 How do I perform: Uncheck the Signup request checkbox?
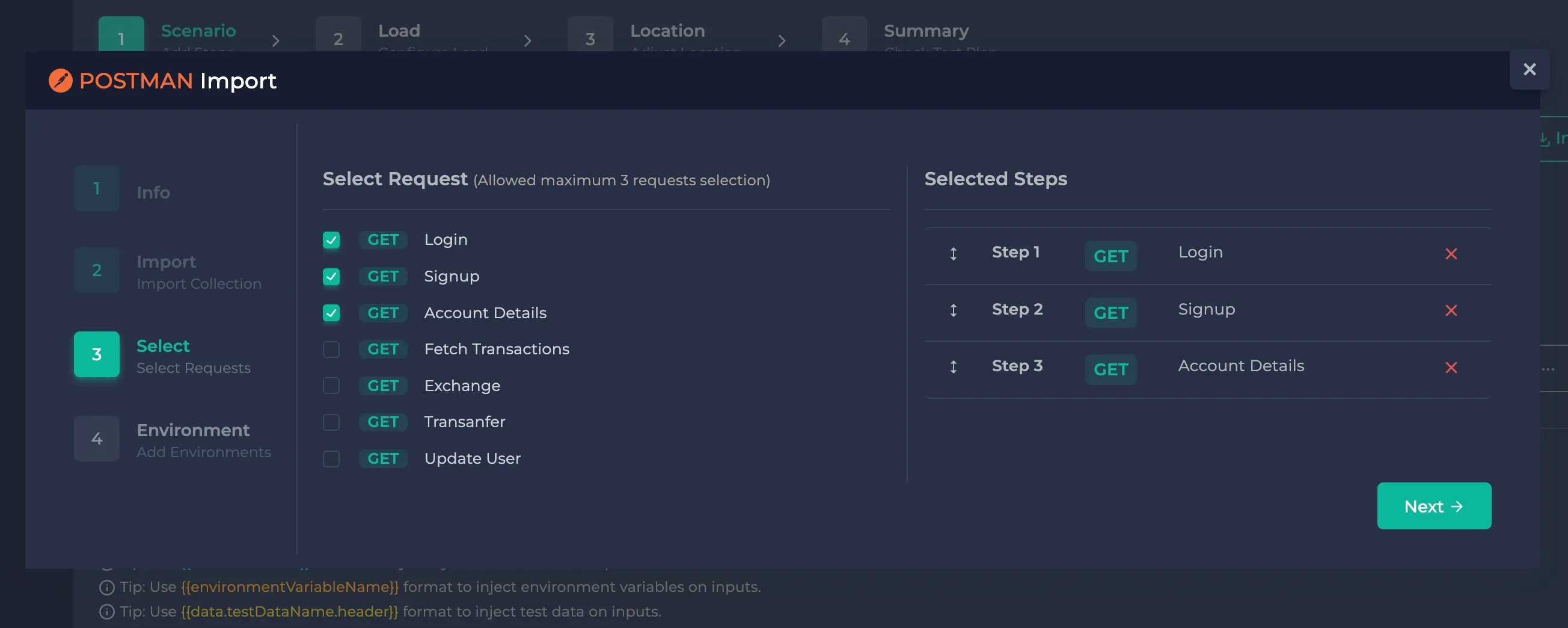[x=331, y=277]
